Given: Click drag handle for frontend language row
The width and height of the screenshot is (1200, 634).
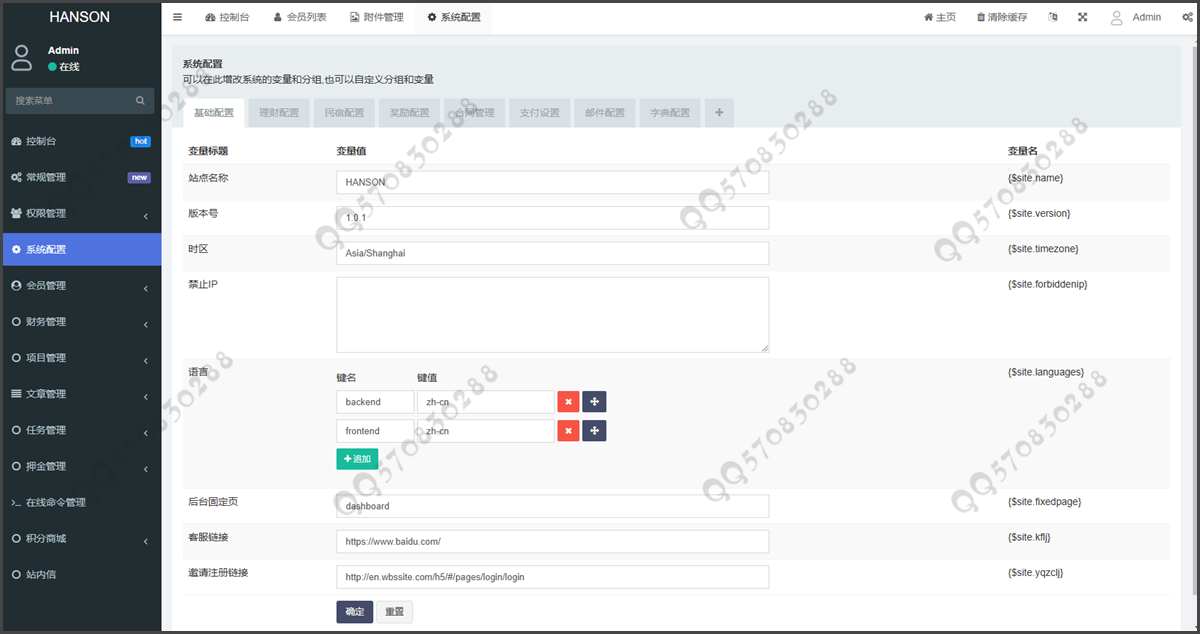Looking at the screenshot, I should click(594, 431).
